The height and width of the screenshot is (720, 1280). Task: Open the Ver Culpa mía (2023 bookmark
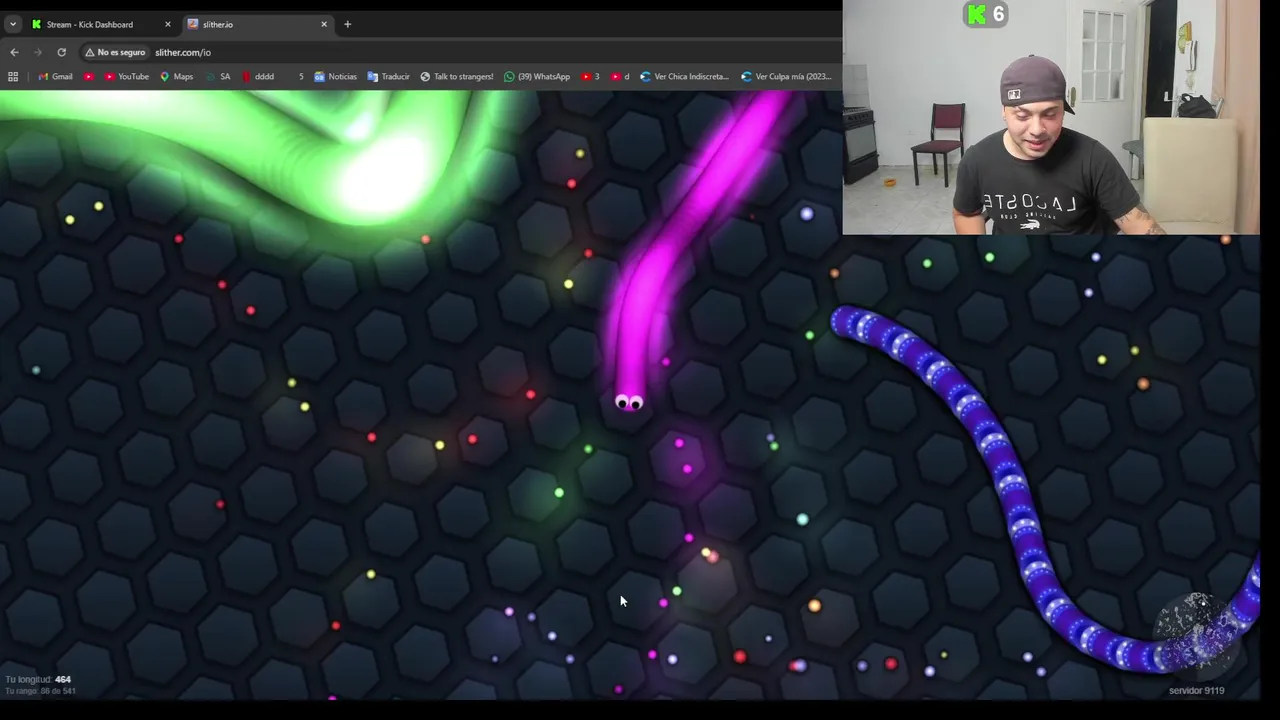click(x=787, y=76)
